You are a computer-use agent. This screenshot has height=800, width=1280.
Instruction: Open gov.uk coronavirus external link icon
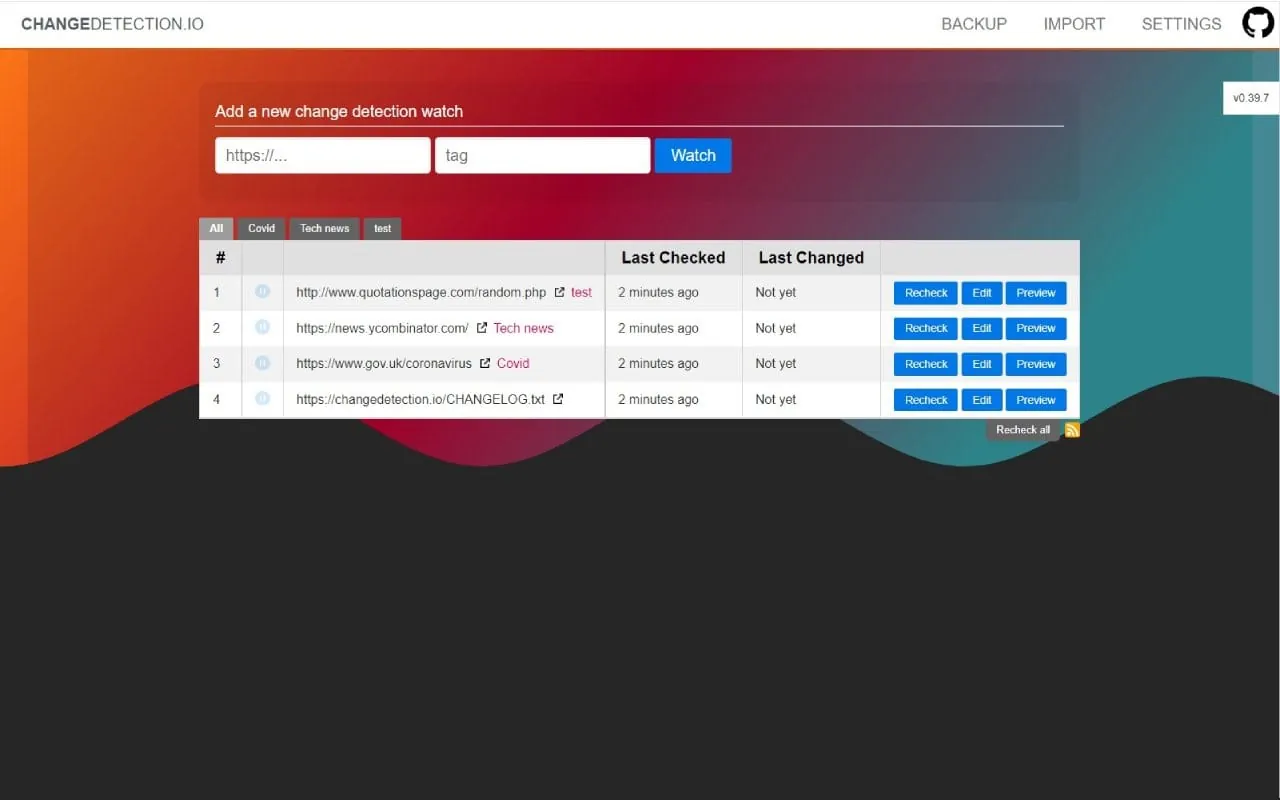[485, 363]
